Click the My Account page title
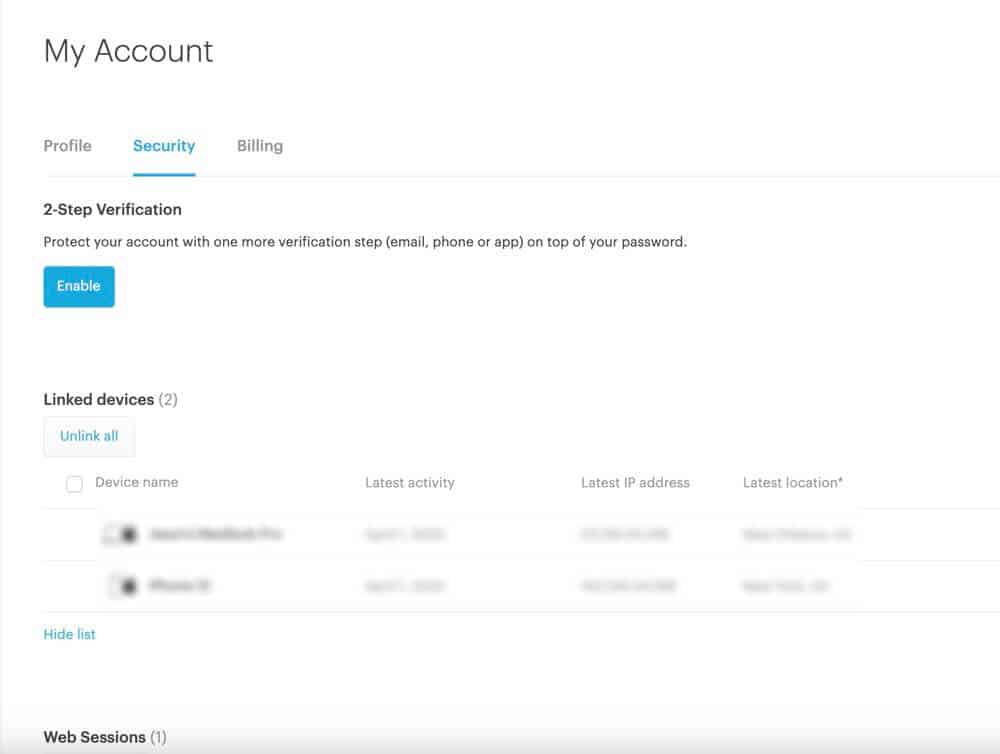The width and height of the screenshot is (1000, 754). point(128,51)
